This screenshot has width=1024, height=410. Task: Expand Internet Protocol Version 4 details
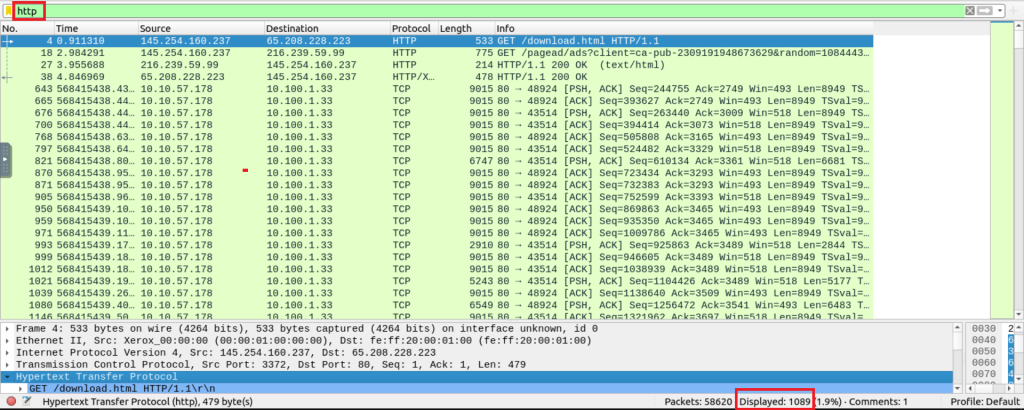7,353
